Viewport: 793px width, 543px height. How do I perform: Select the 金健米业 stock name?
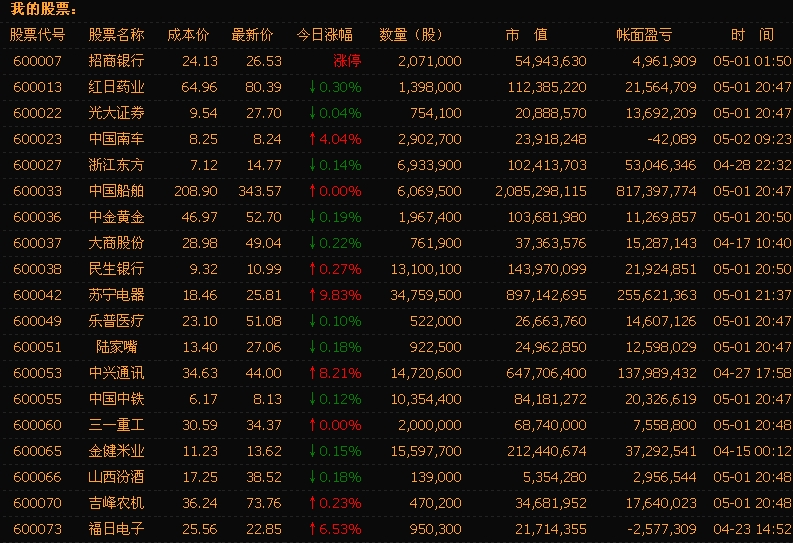[x=116, y=451]
